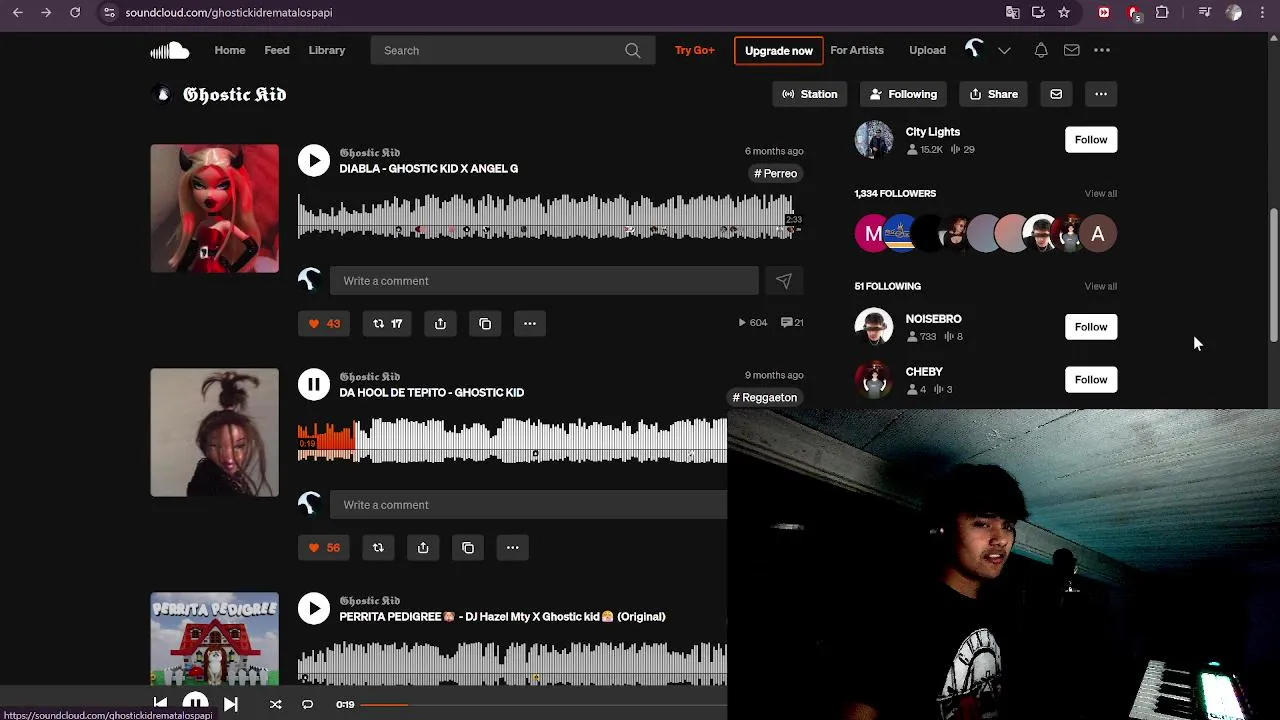Share DA HOOL DE TEPITO track
1280x720 pixels.
pos(423,547)
